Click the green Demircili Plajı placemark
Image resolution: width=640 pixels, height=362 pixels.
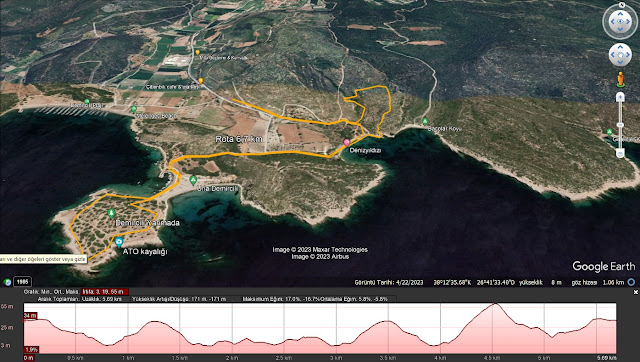[x=87, y=101]
